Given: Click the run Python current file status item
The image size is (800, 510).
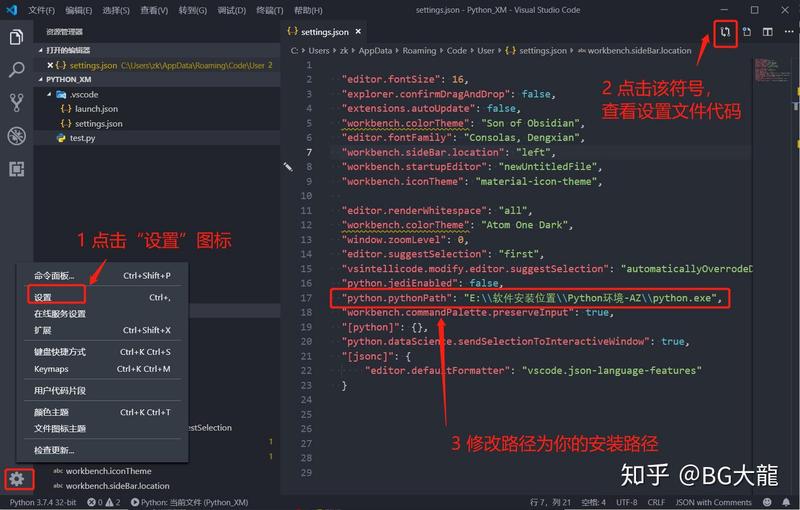Looking at the screenshot, I should pyautogui.click(x=189, y=502).
